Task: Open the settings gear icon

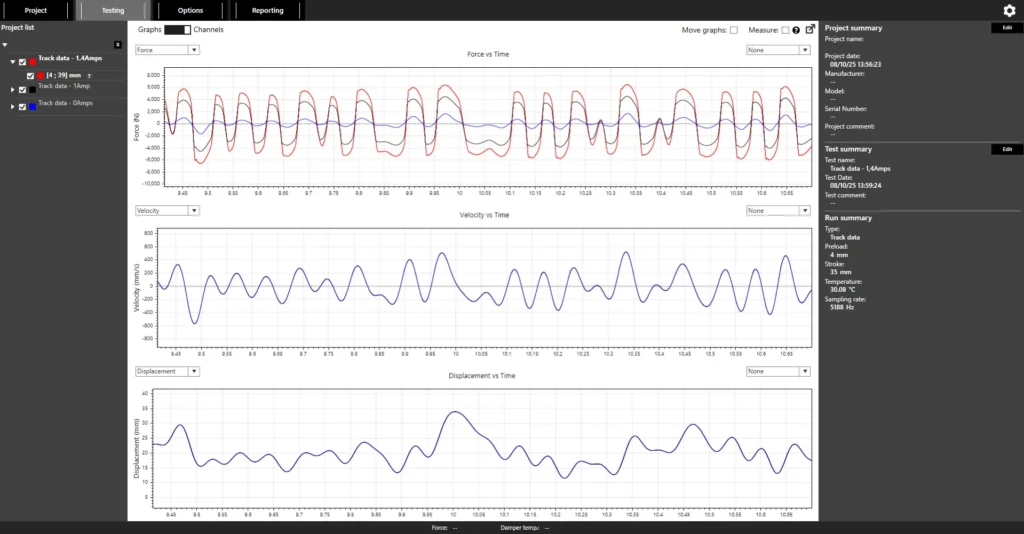Action: tap(1009, 10)
